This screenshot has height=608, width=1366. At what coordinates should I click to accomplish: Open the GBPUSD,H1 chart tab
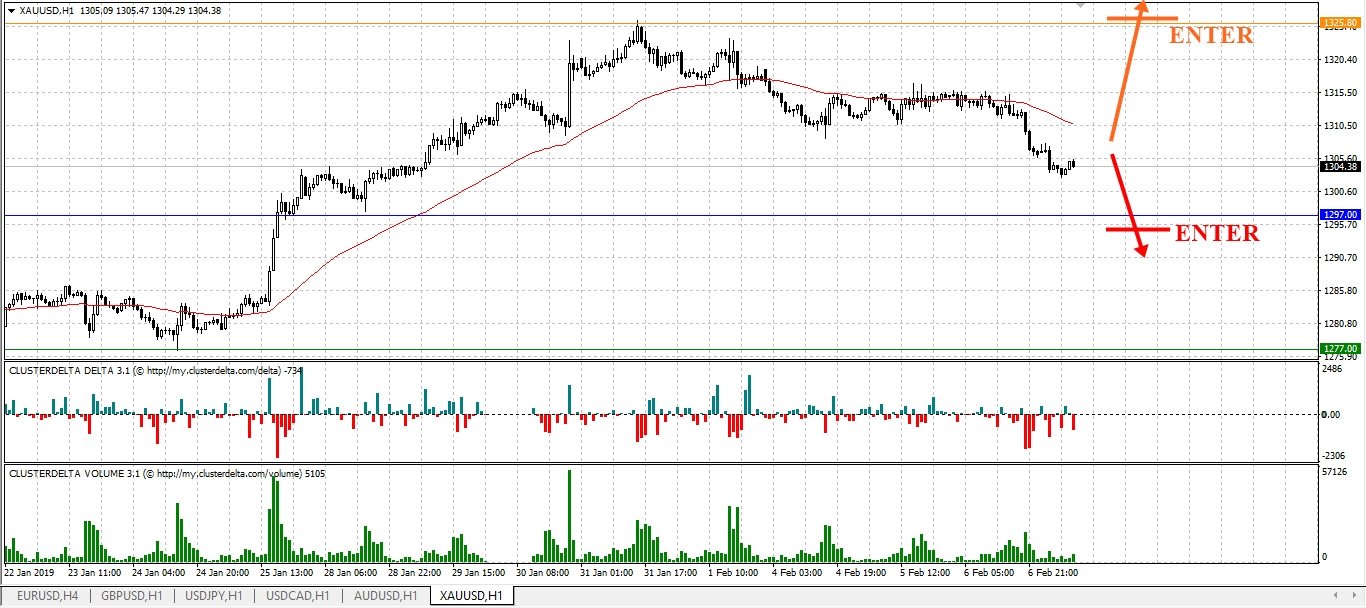[130, 596]
